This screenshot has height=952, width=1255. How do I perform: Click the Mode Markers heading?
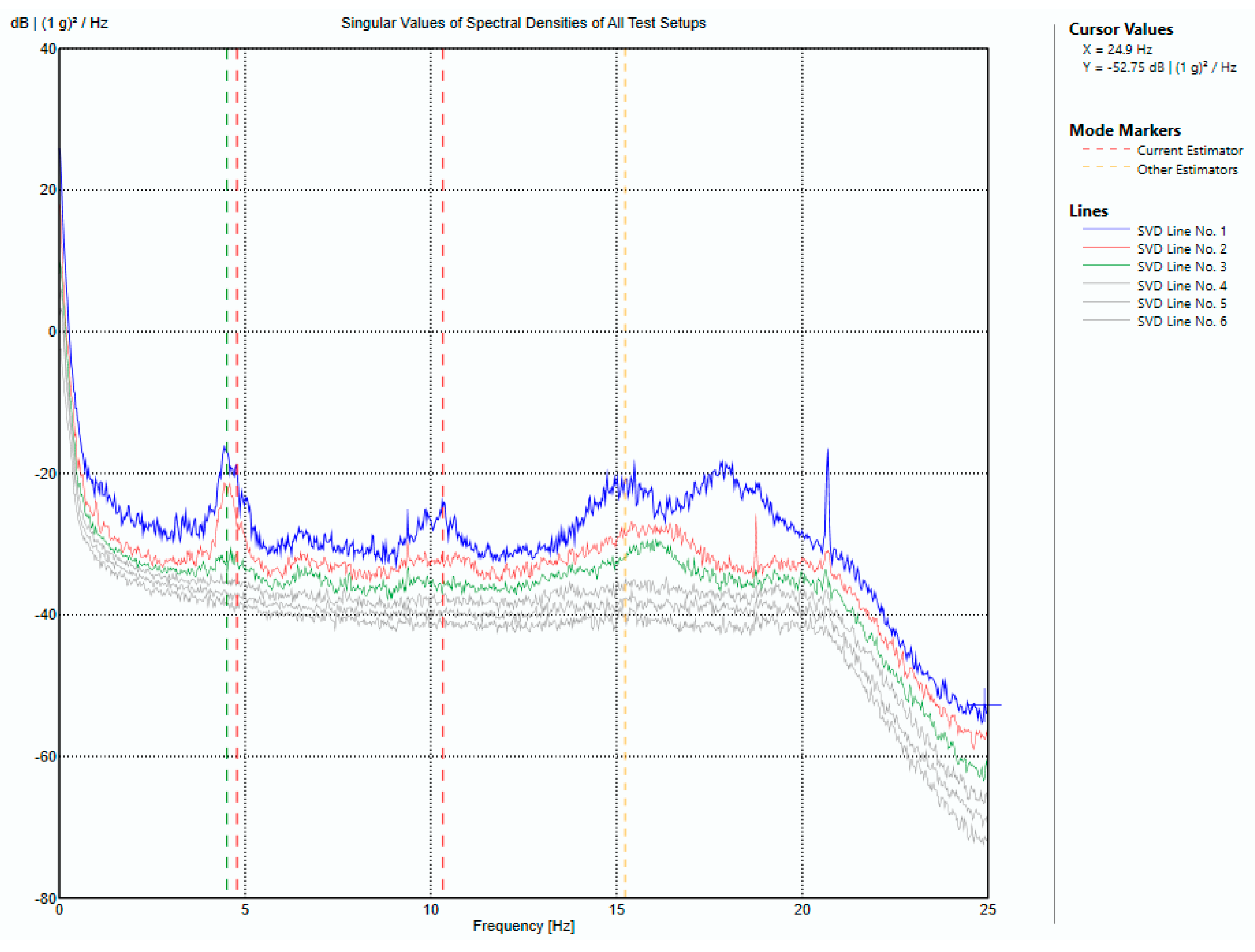(1125, 130)
